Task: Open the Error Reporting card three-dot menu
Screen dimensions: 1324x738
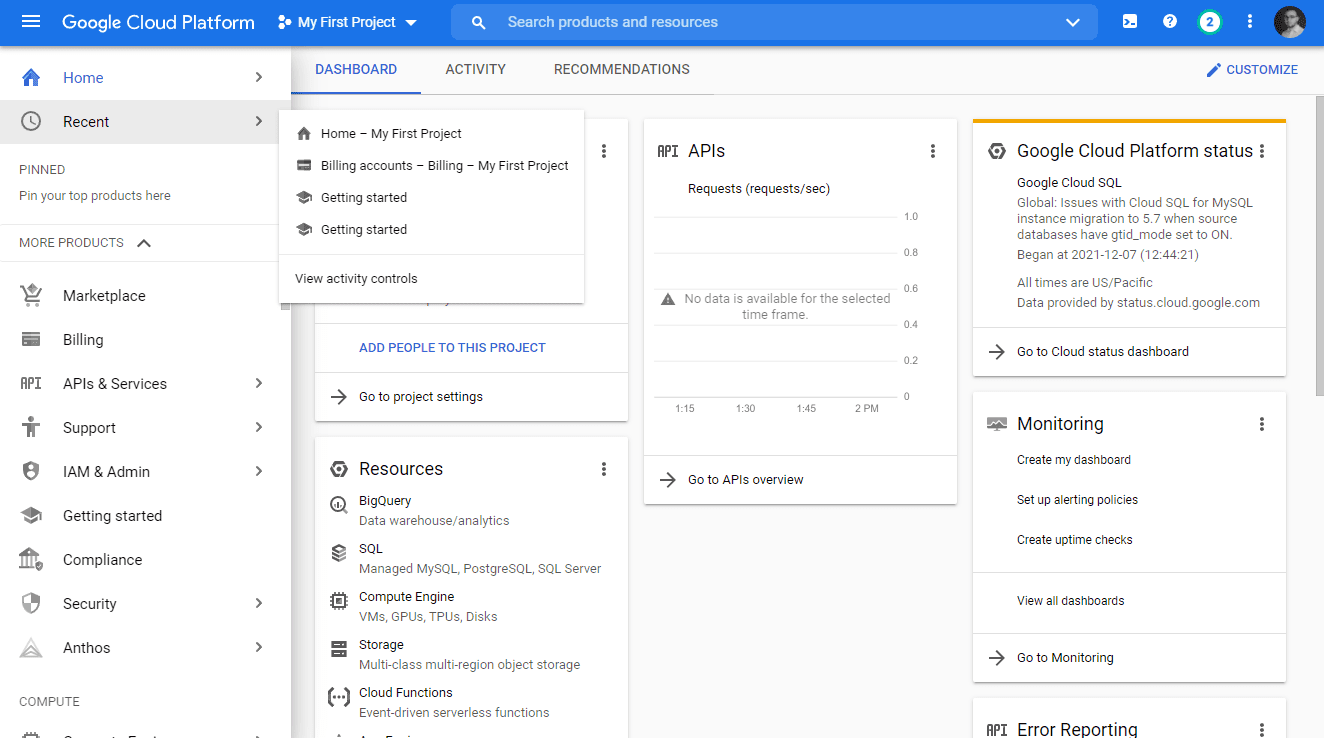Action: (1262, 730)
